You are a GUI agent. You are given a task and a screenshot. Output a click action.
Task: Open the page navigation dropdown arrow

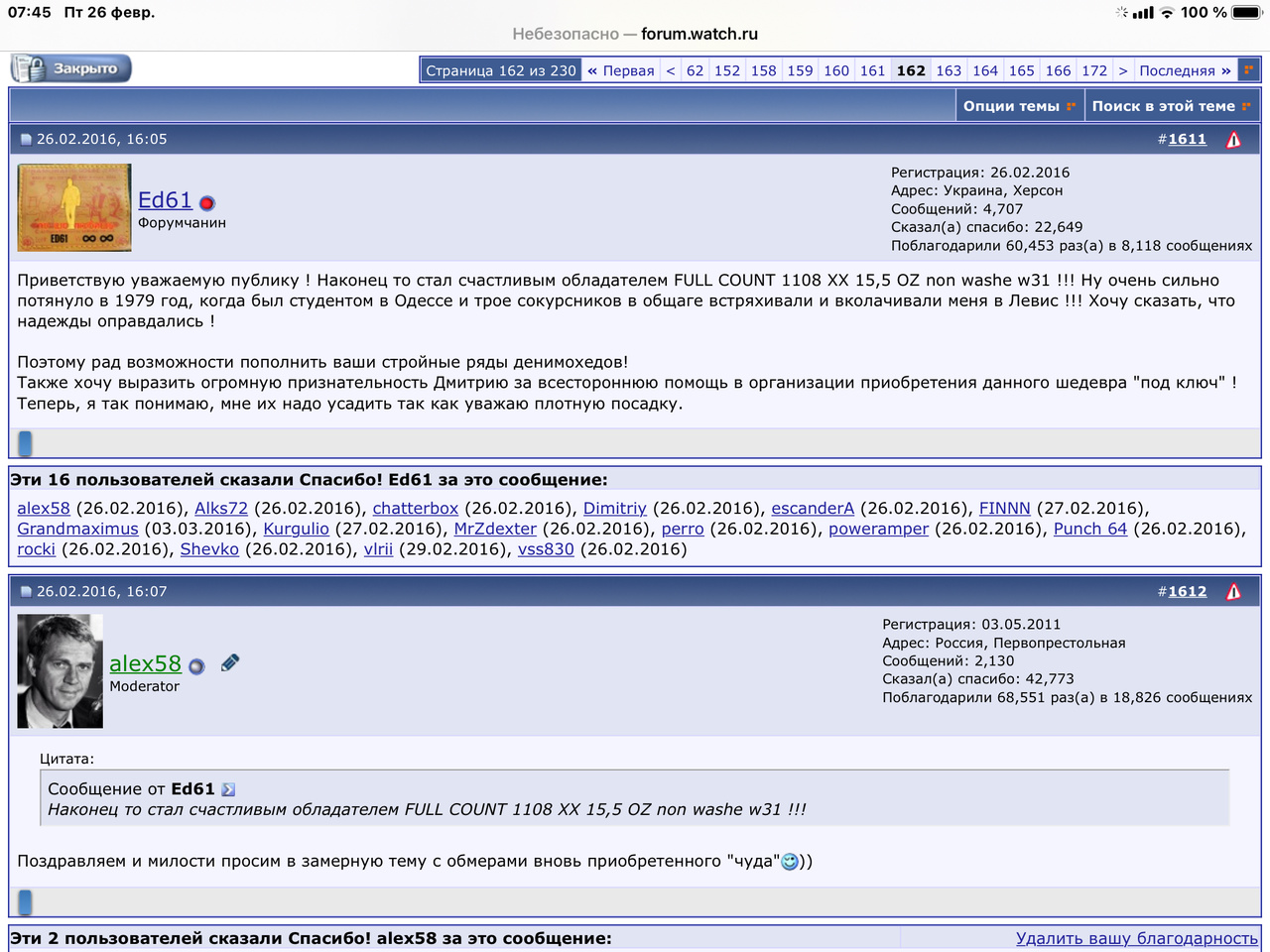click(1249, 70)
